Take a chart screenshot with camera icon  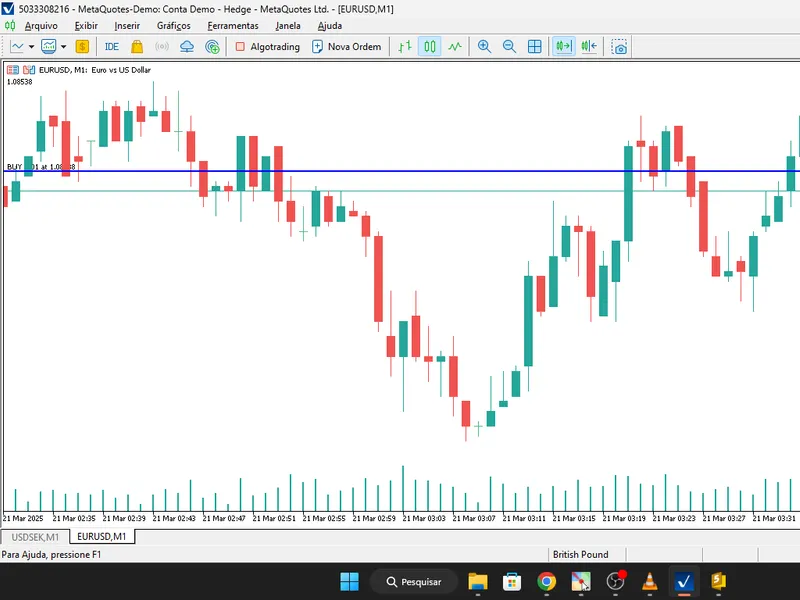pyautogui.click(x=619, y=47)
